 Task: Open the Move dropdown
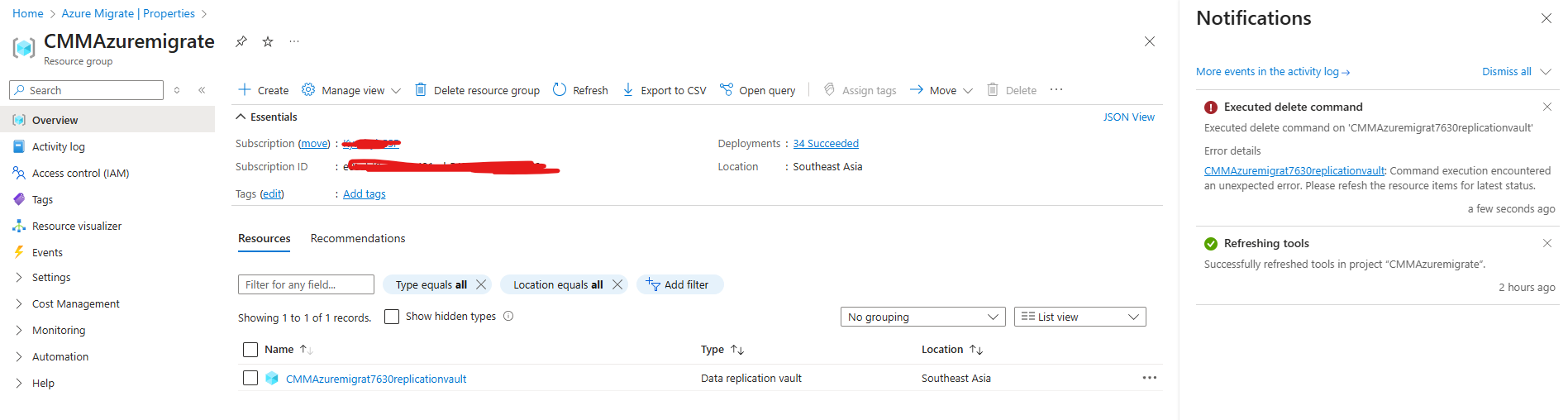pyautogui.click(x=941, y=90)
